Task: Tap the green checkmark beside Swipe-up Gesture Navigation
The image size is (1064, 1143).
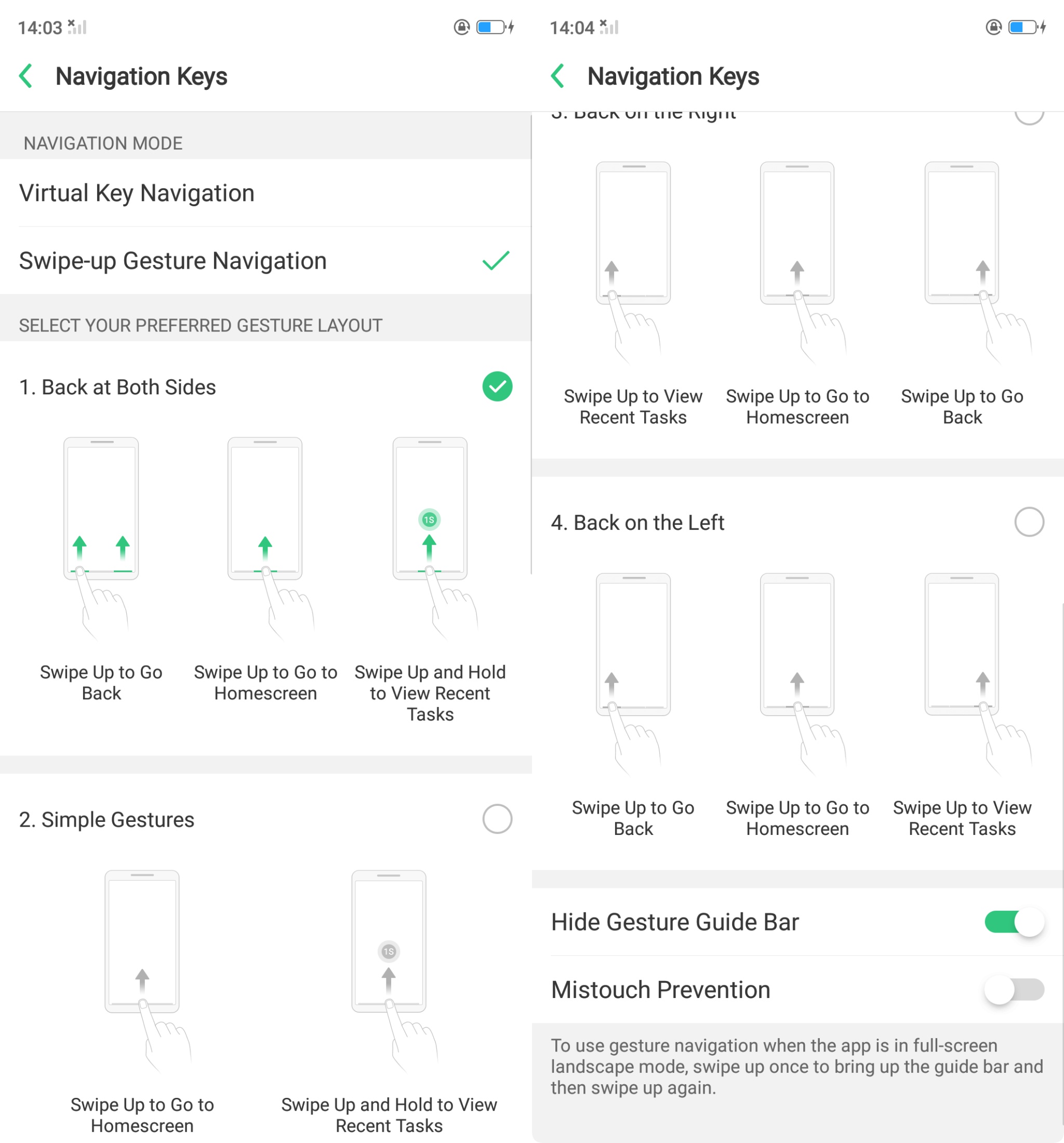Action: point(496,260)
